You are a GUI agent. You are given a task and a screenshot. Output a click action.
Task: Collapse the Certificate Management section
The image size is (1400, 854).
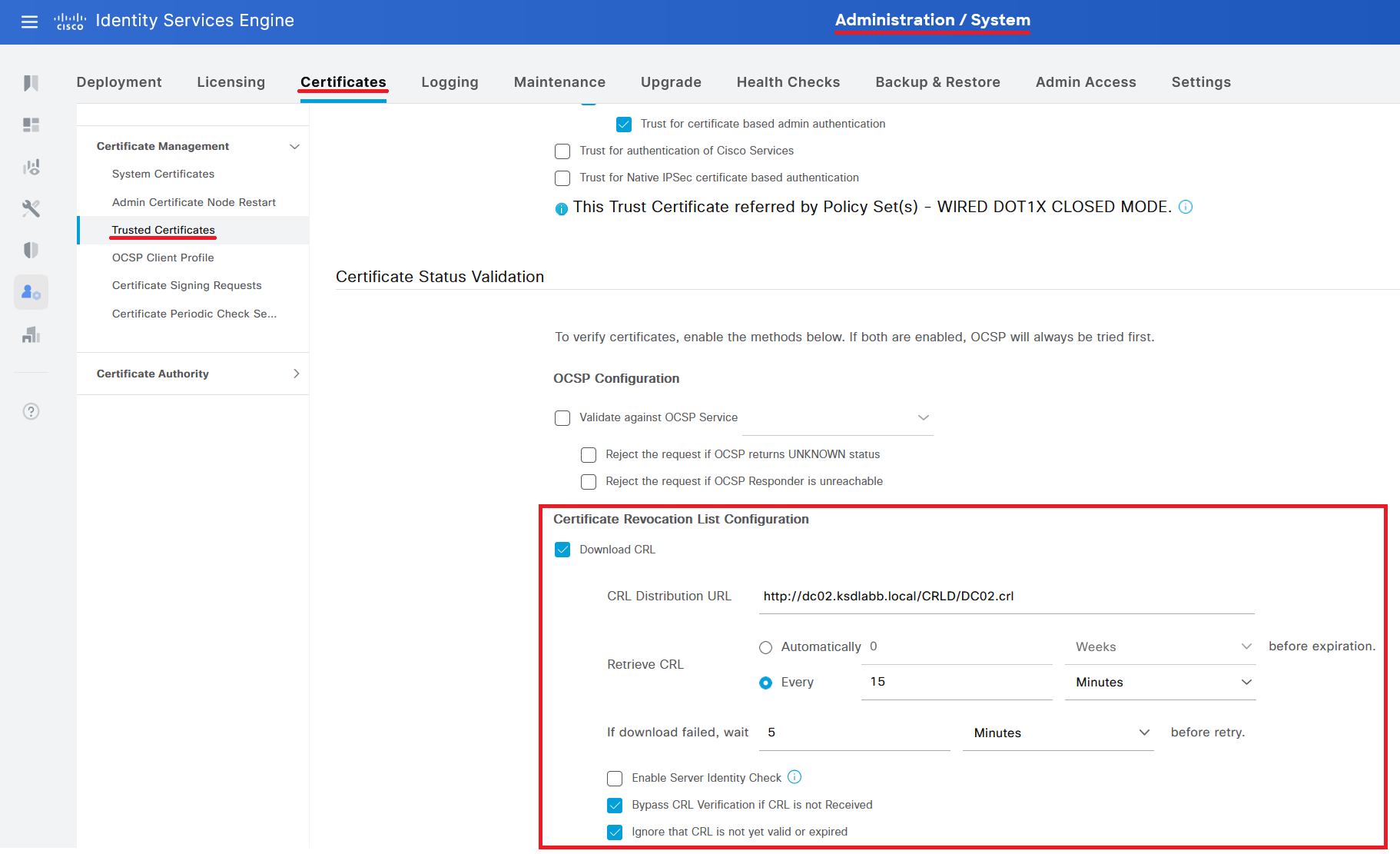(x=294, y=146)
